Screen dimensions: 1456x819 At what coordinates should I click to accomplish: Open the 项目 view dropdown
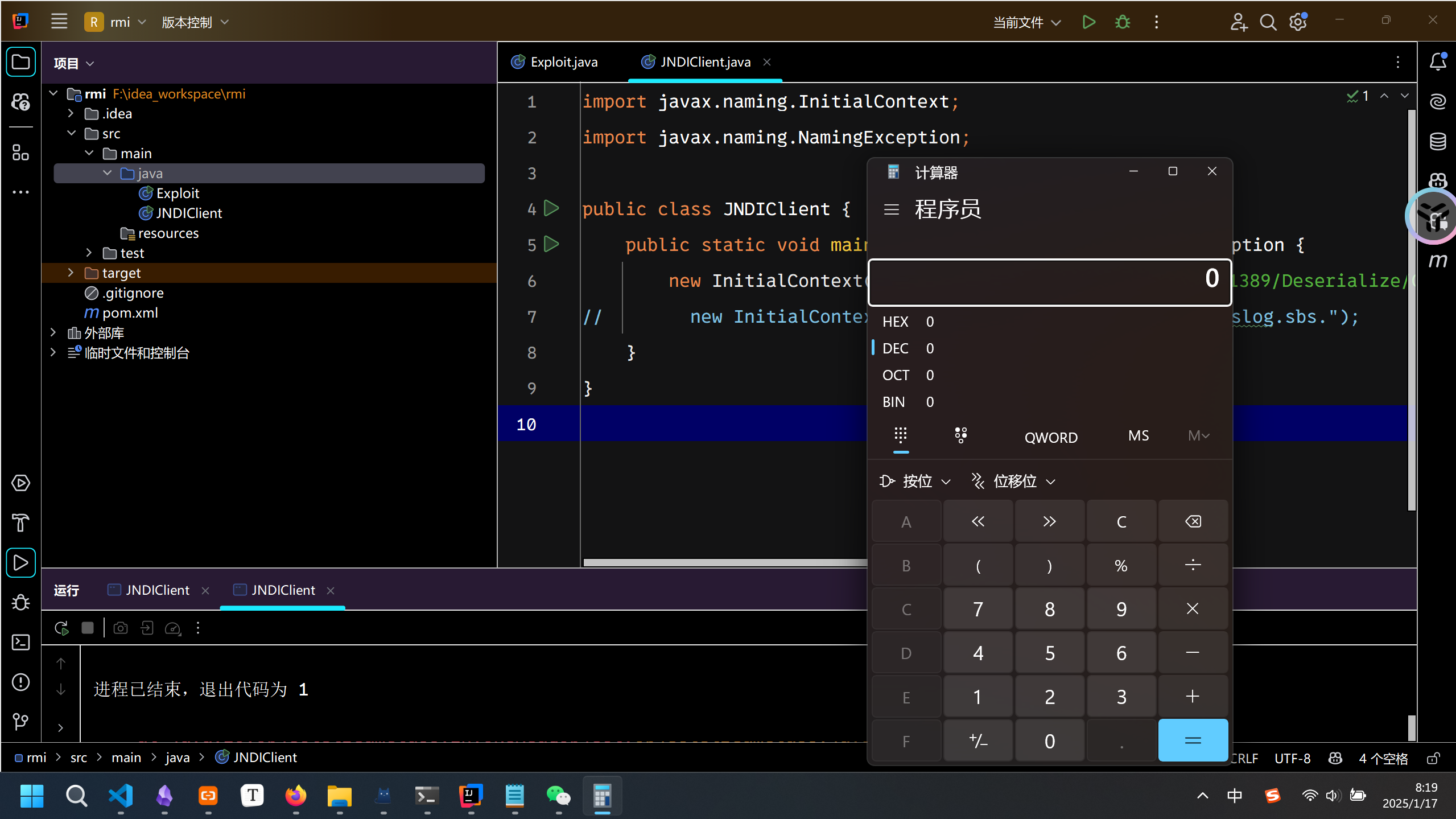(74, 63)
